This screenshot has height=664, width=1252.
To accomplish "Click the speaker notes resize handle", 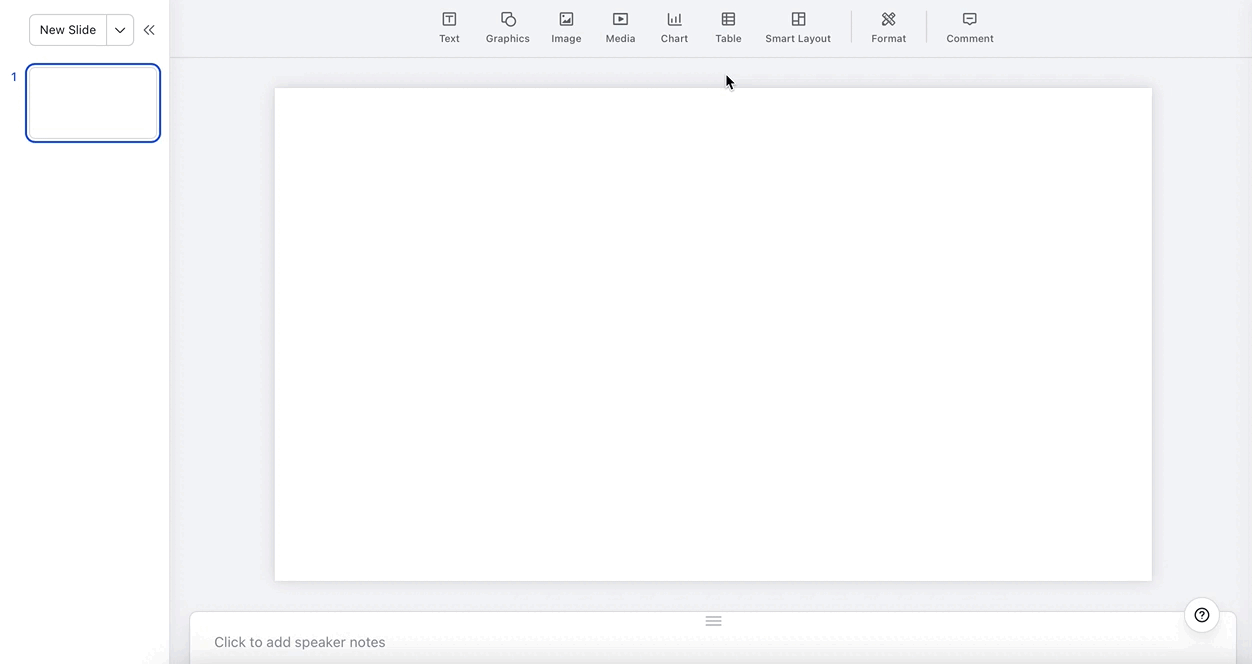I will [713, 621].
